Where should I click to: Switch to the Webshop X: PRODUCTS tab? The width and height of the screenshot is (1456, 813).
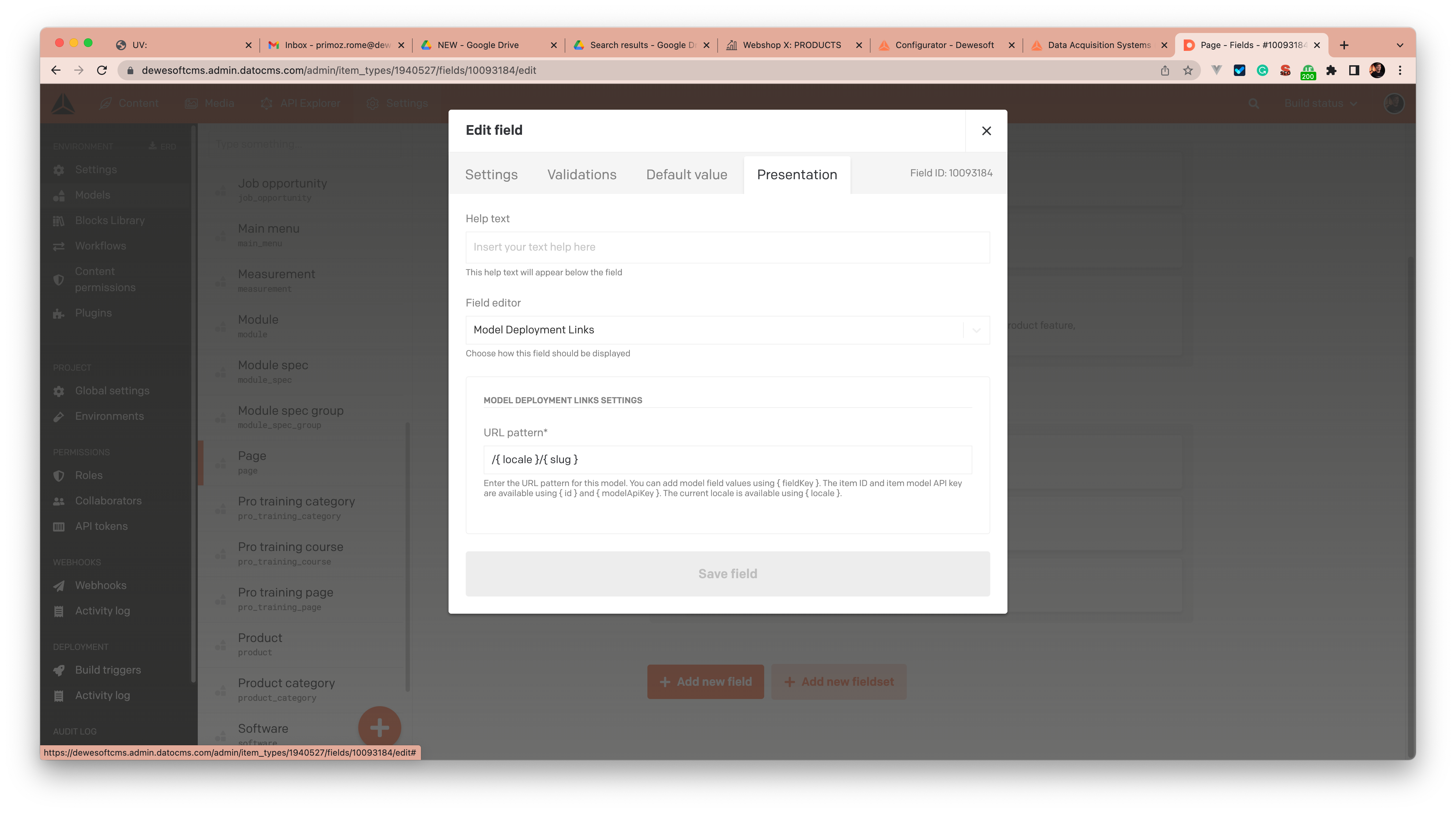tap(794, 45)
